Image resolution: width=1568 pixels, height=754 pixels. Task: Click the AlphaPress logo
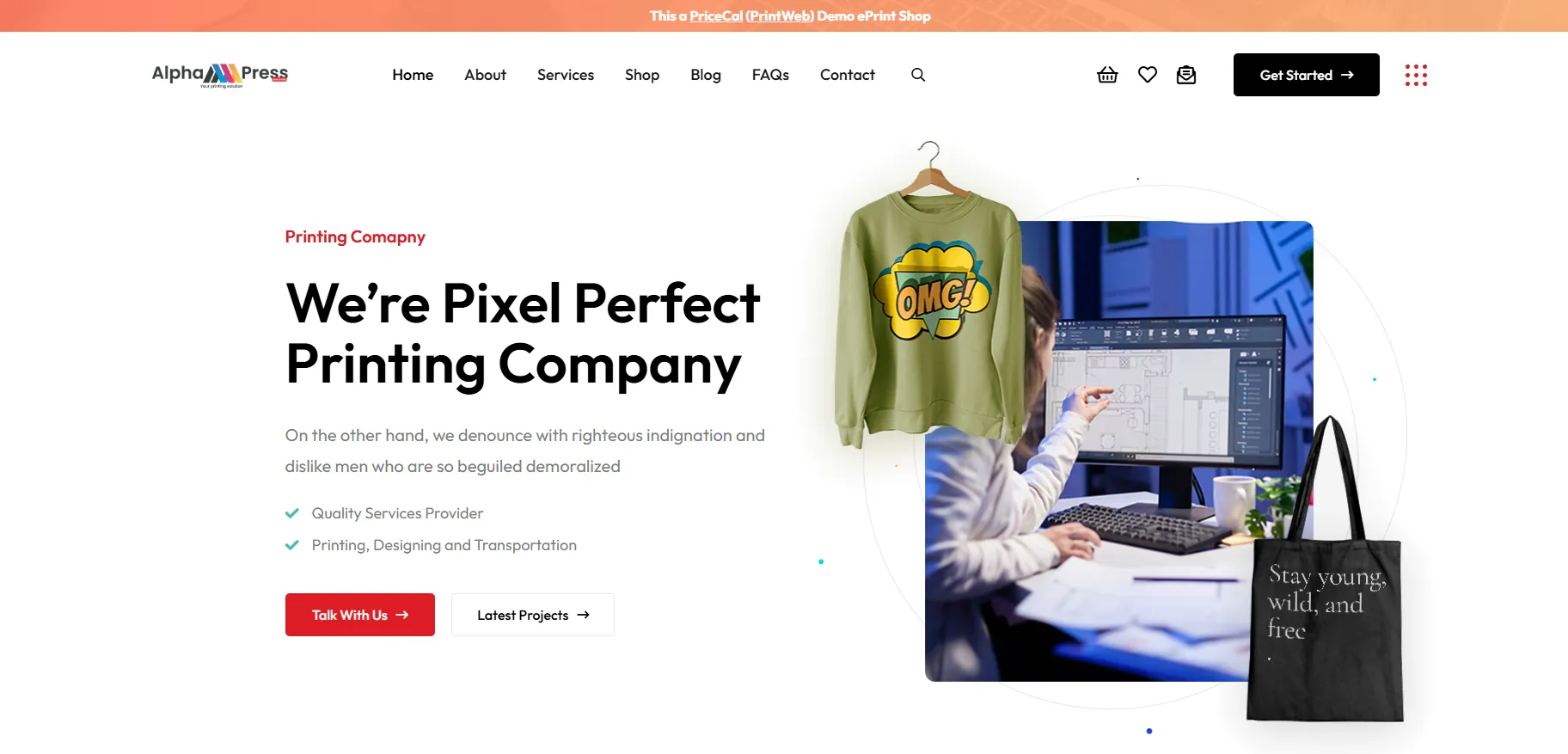(x=220, y=76)
